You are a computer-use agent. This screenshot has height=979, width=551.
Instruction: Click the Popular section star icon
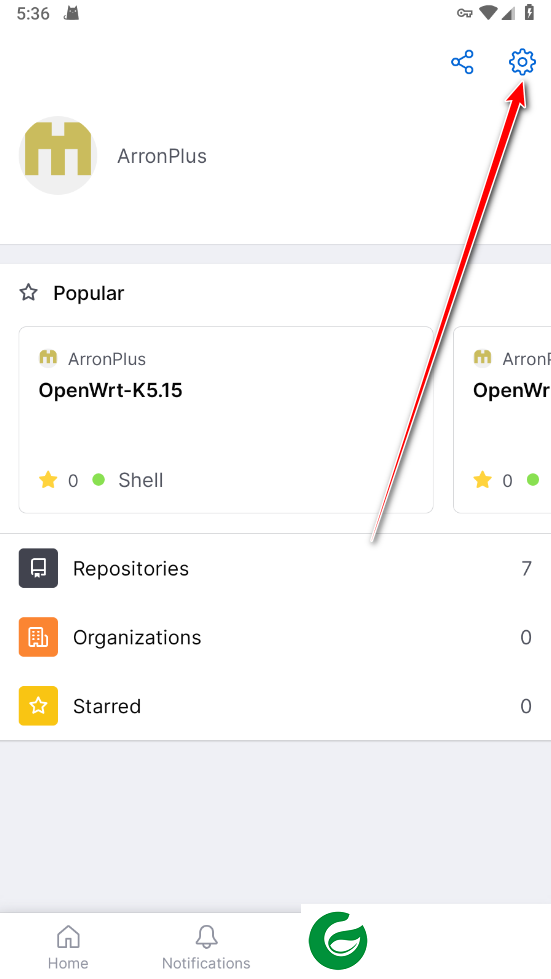29,292
